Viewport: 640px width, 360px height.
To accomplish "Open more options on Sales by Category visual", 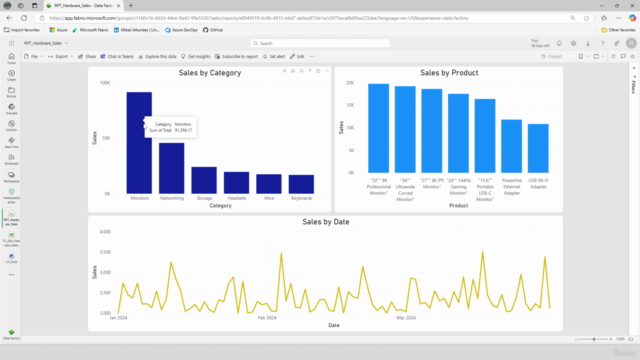I will (x=327, y=71).
